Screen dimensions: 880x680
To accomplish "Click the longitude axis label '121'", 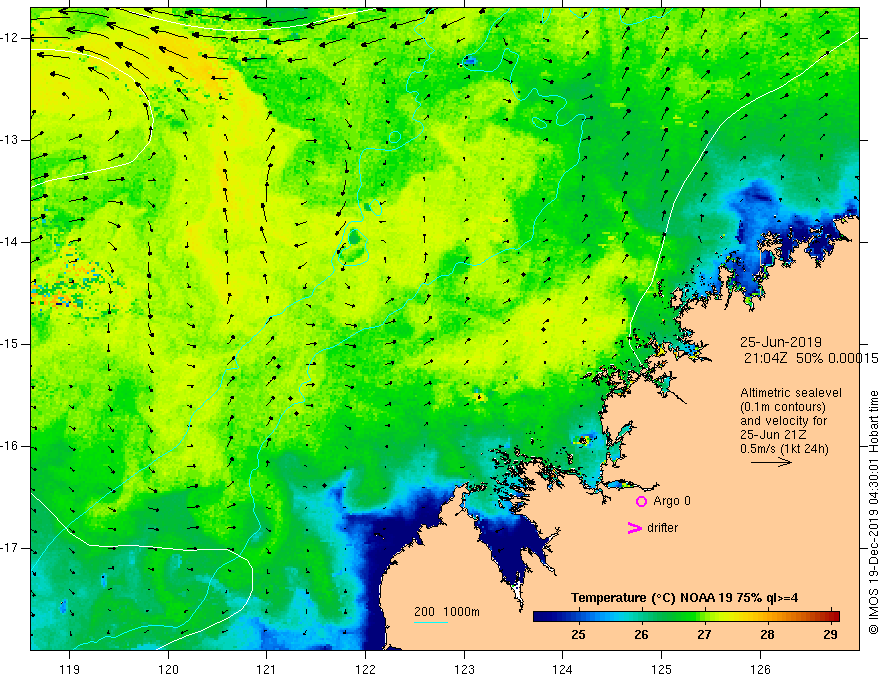I will tap(267, 669).
